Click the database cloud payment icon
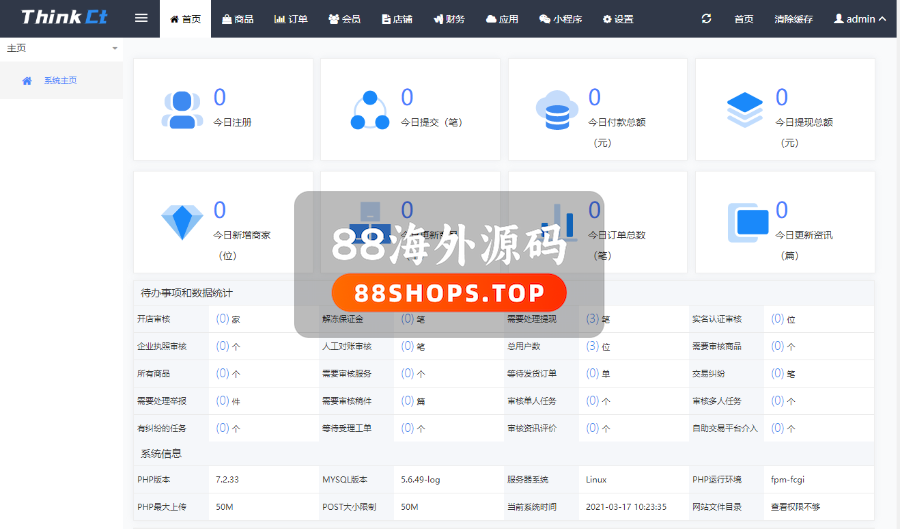900x529 pixels. tap(556, 109)
